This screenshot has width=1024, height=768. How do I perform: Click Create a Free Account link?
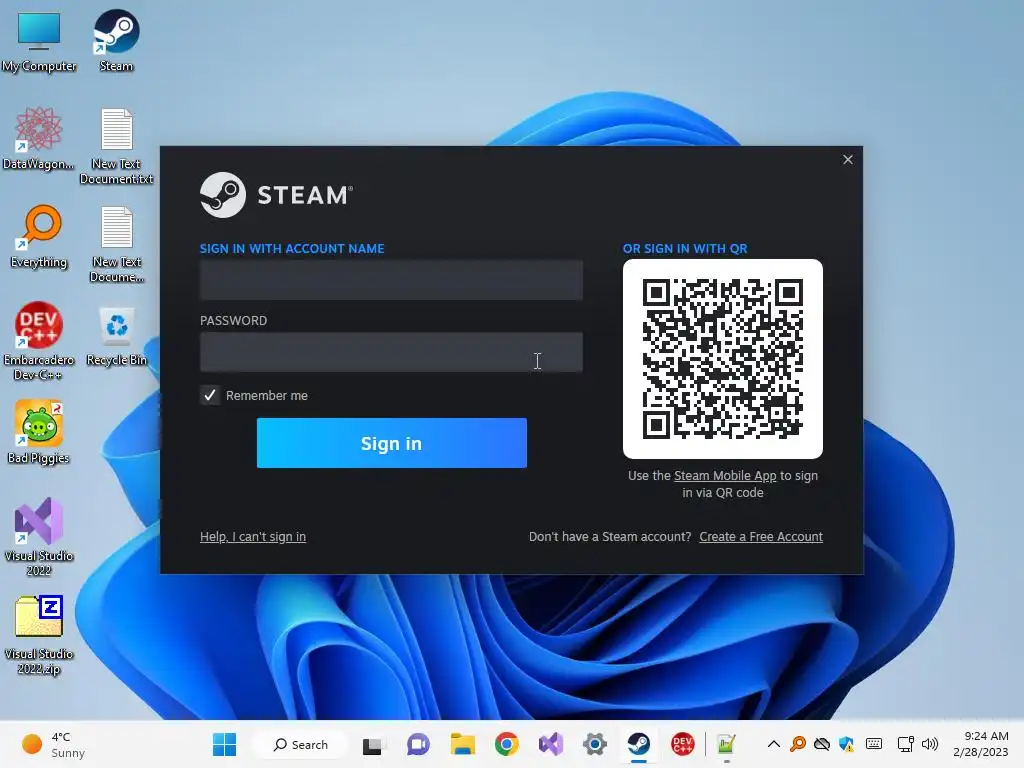point(761,537)
